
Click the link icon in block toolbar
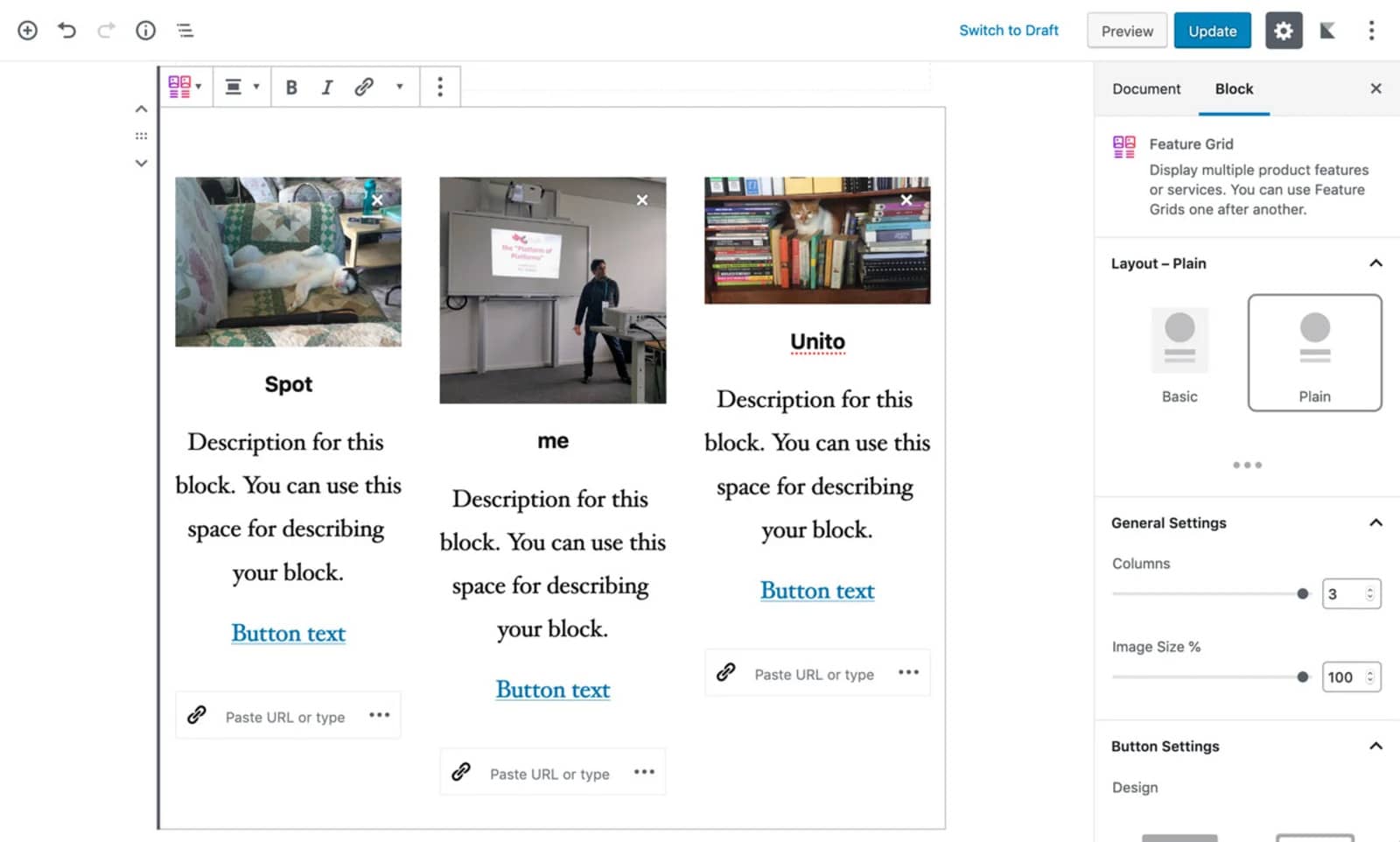click(364, 87)
